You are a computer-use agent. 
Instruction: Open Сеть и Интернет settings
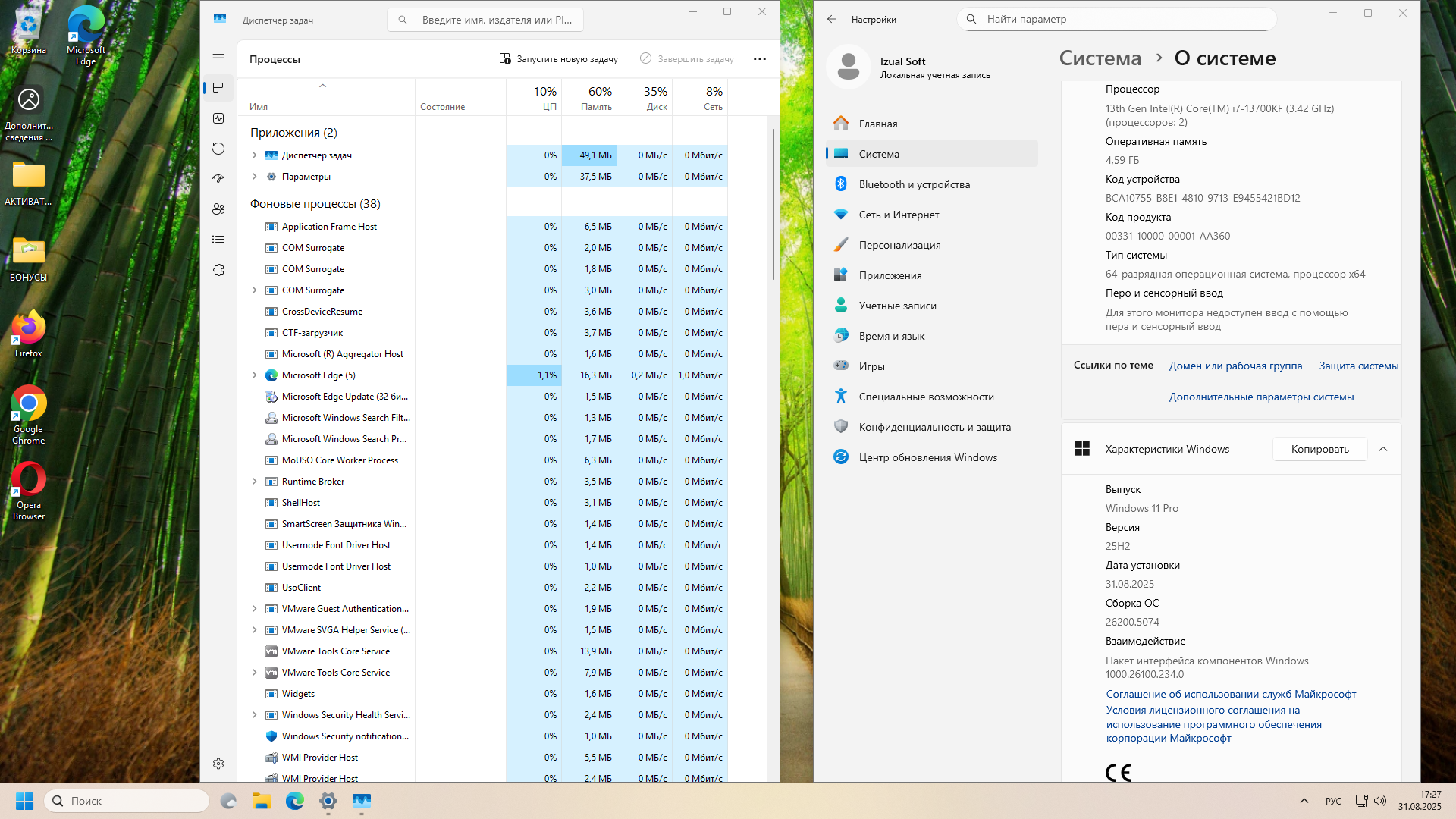932,215
